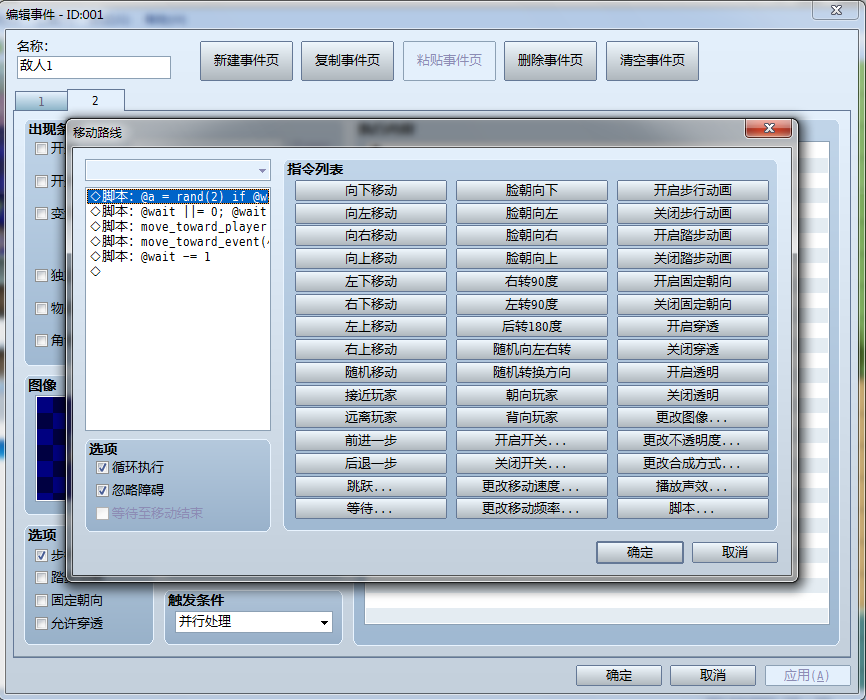Select the empty last command row ◇

pyautogui.click(x=178, y=271)
